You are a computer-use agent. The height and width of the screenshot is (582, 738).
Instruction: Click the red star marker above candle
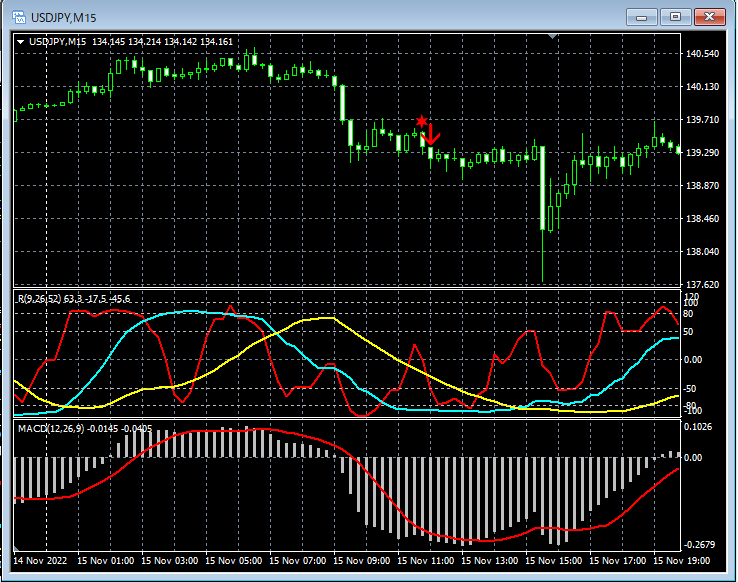tap(422, 121)
